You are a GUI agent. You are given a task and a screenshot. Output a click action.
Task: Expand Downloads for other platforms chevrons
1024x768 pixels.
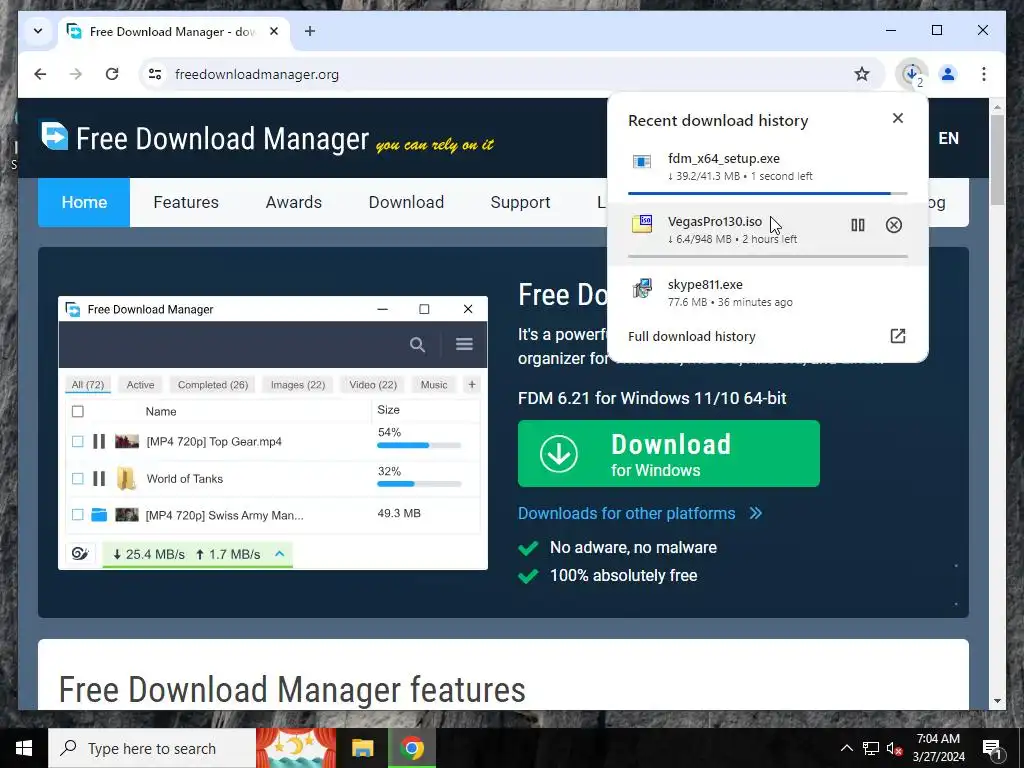pyautogui.click(x=756, y=513)
